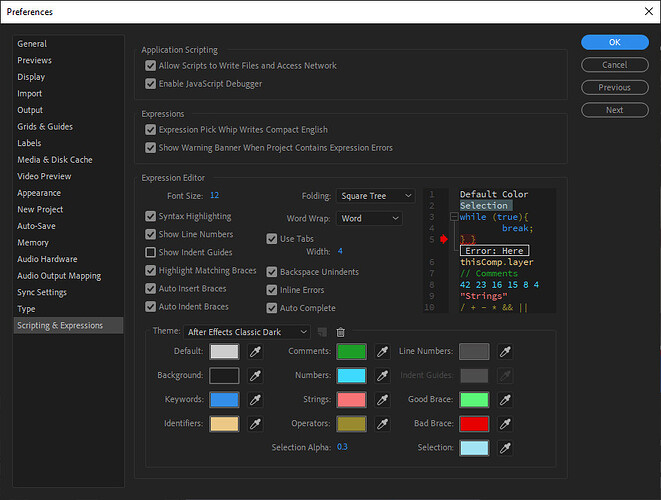Click the eyedropper for Default color

(x=256, y=351)
